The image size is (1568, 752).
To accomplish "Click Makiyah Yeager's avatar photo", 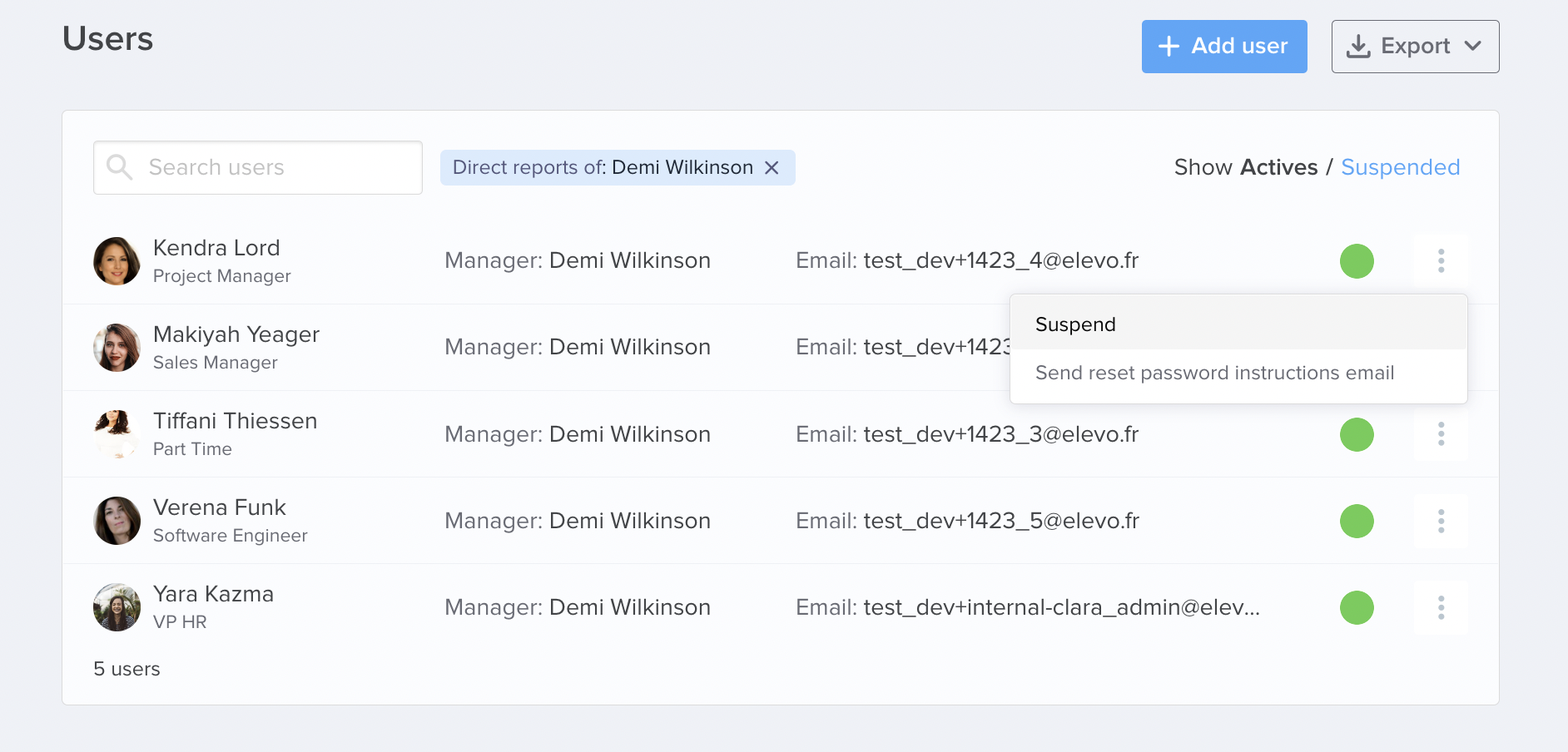I will [117, 348].
